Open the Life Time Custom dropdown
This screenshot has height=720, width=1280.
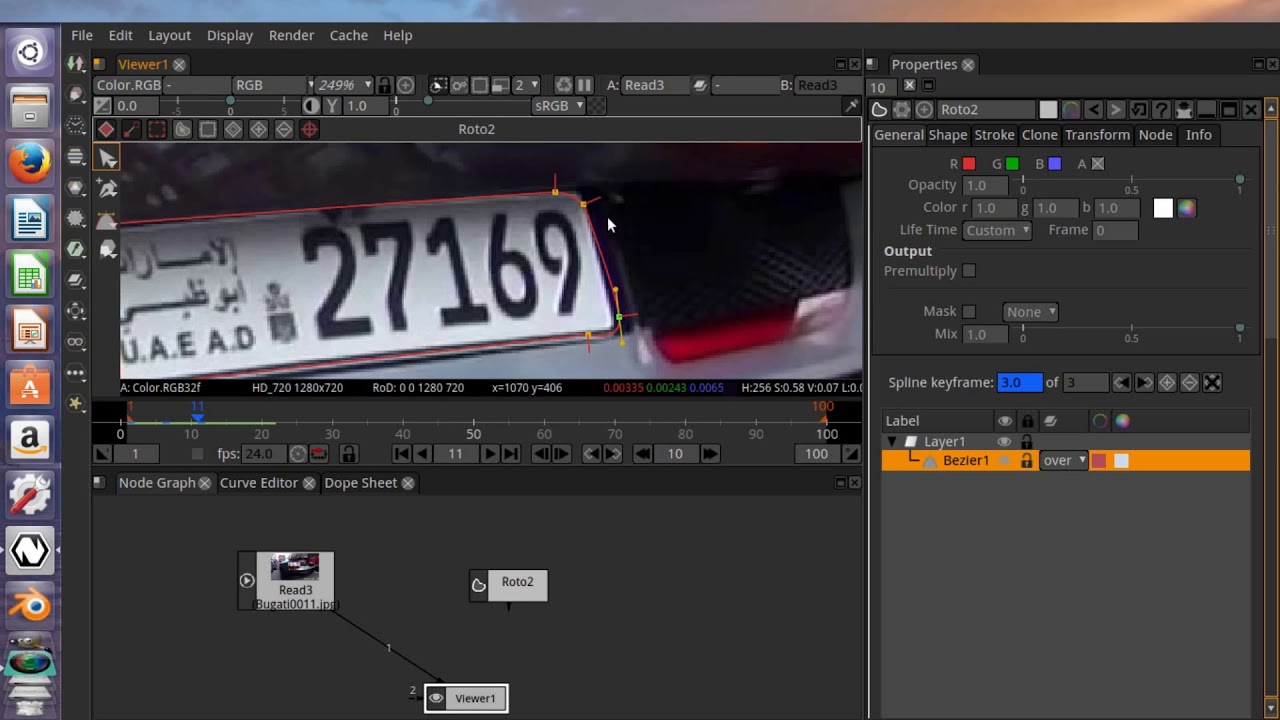997,230
